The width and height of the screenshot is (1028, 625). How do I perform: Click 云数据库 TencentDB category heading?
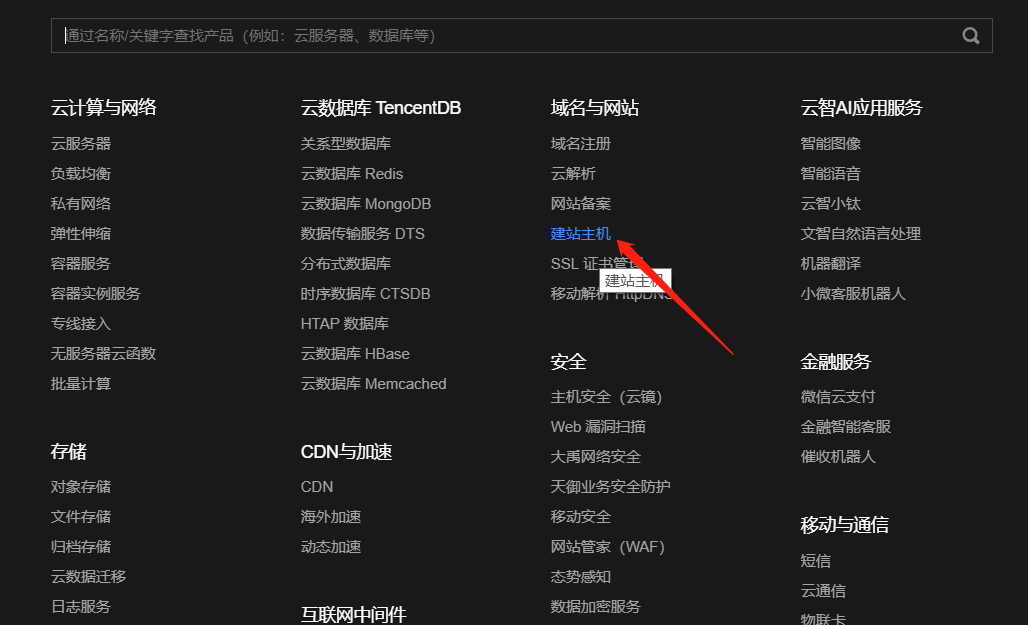click(381, 108)
